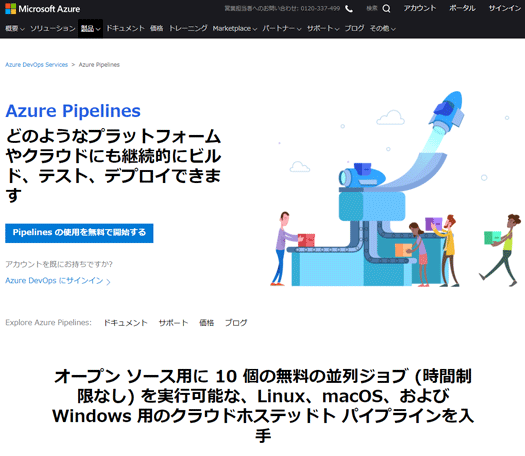Click the pipeline rocket illustration
This screenshot has height=456, width=525.
(395, 189)
